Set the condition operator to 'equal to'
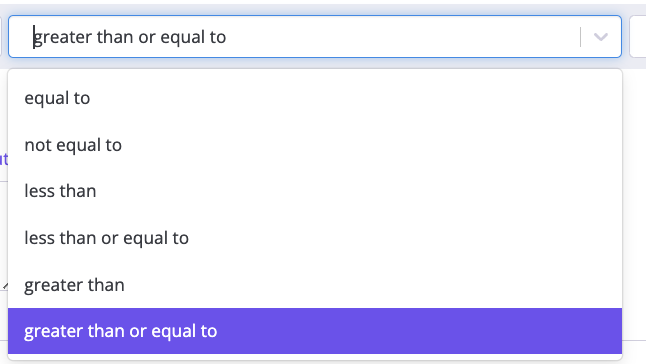Screen dimensions: 646x364 pos(315,98)
